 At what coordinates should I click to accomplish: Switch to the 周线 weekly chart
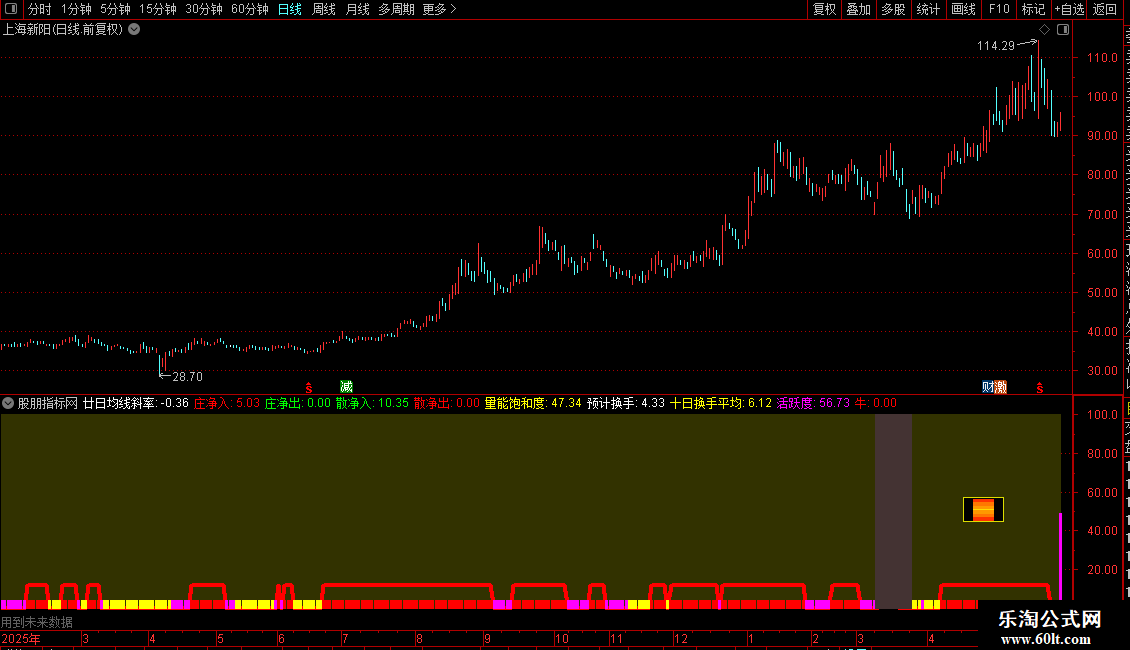[324, 9]
